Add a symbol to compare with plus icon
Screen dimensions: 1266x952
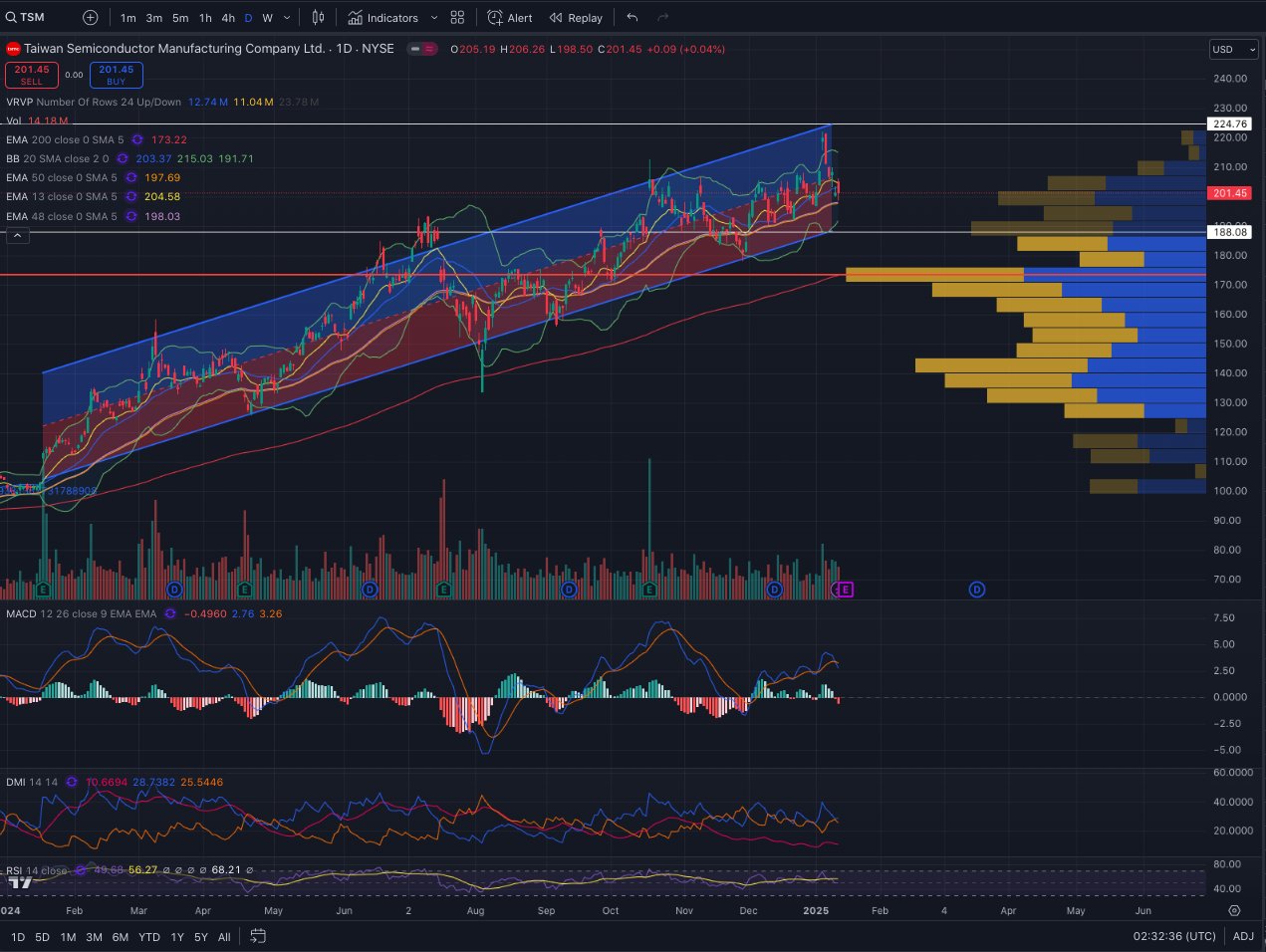[x=91, y=17]
